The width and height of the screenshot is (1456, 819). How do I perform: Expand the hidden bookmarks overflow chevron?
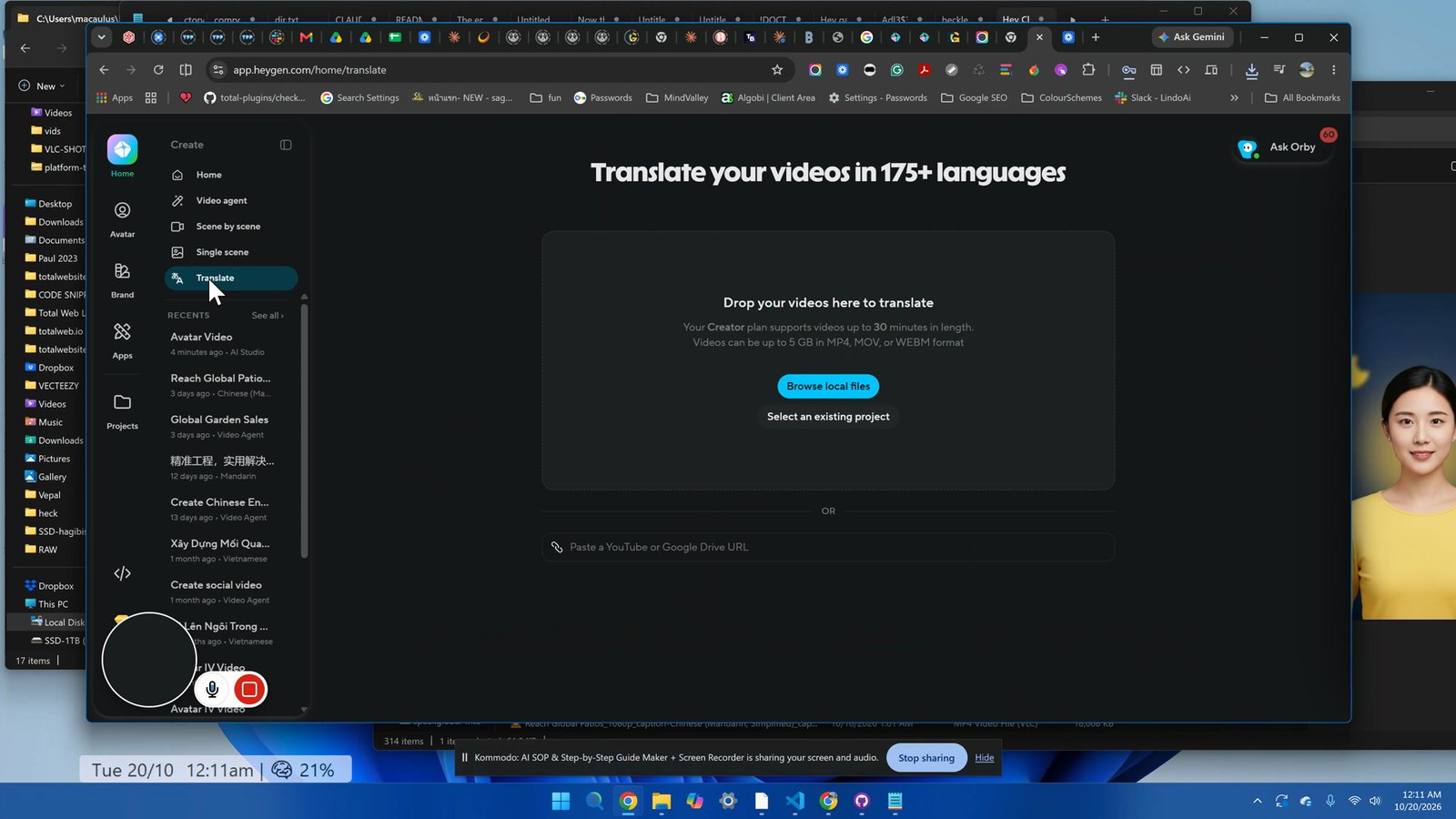(x=1234, y=98)
